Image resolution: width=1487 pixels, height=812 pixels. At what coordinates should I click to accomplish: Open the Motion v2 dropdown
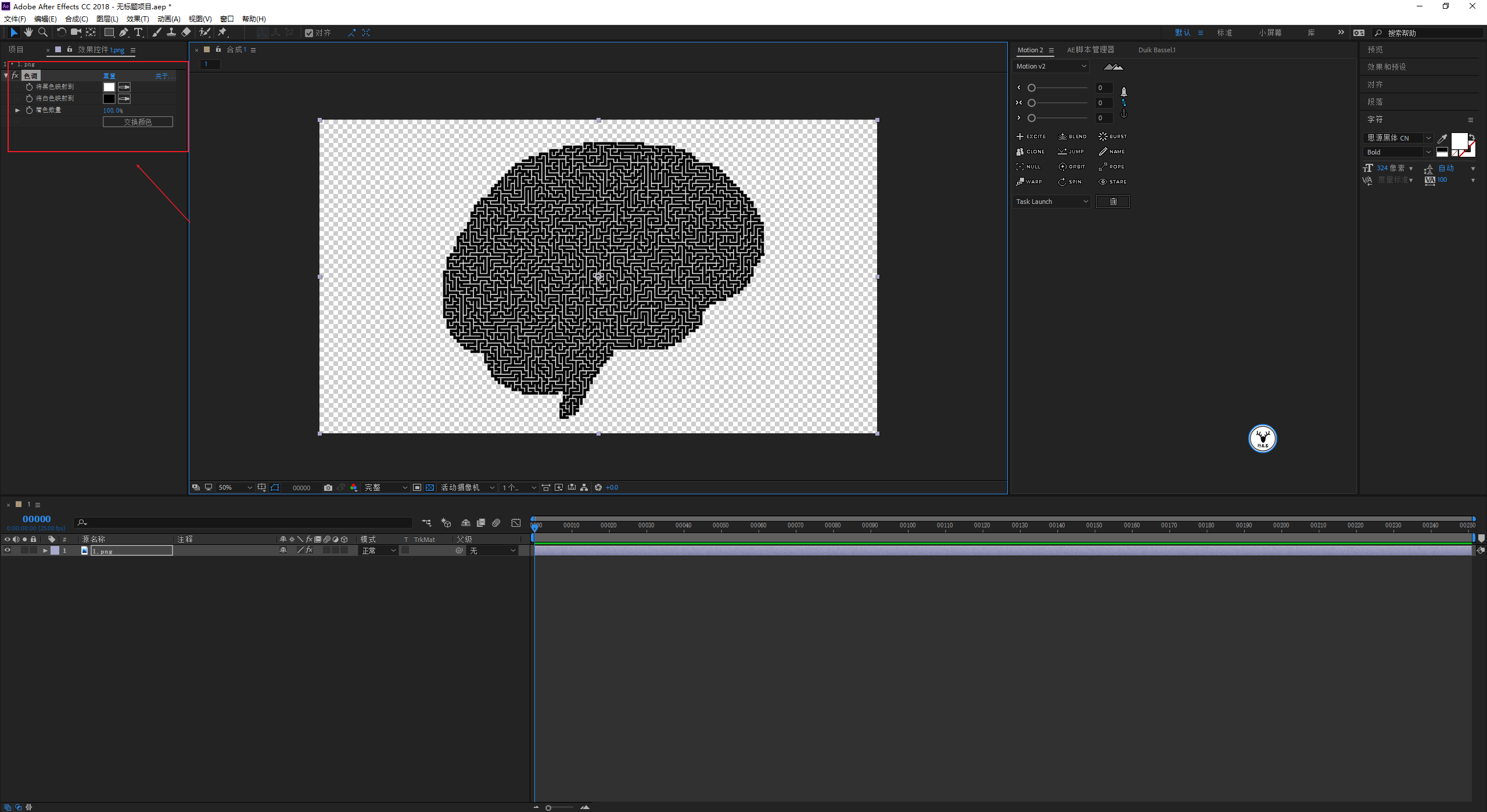click(1051, 66)
